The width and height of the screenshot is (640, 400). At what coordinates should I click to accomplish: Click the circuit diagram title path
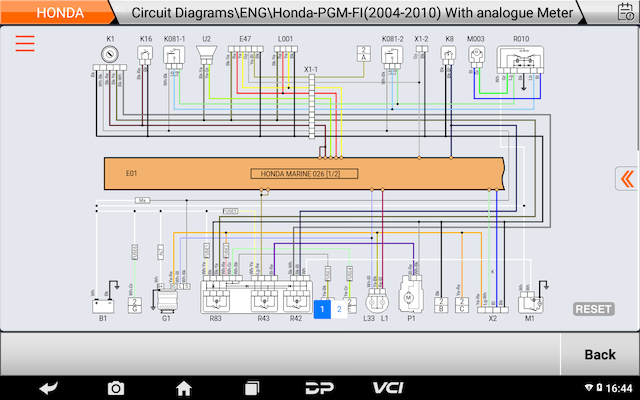(x=352, y=13)
